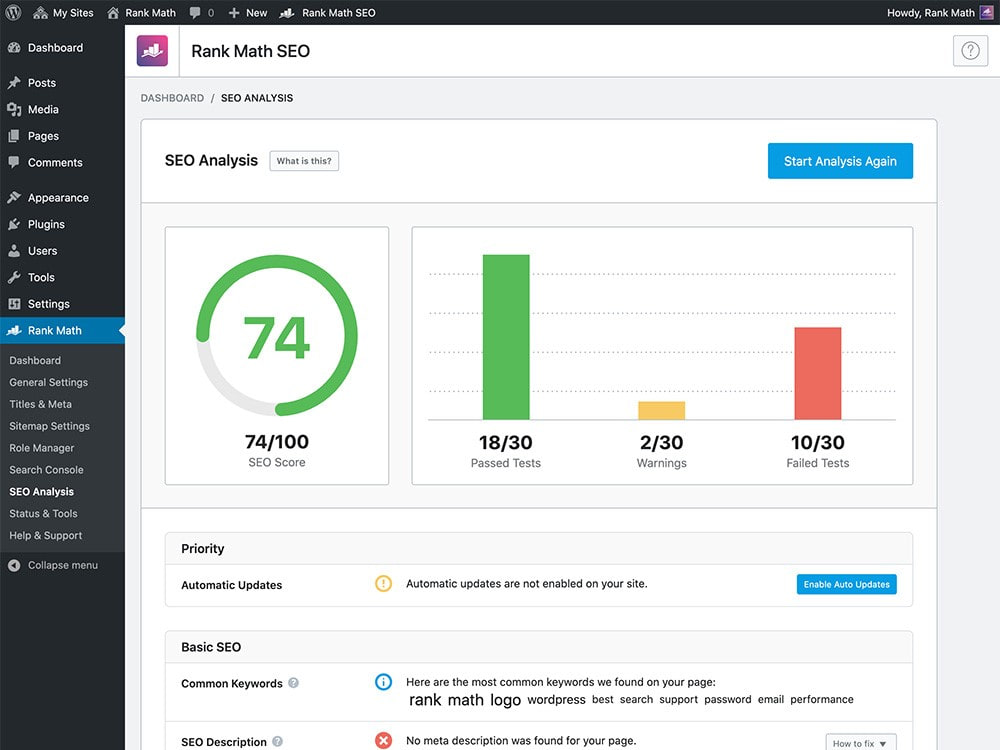Click the Users person icon
Viewport: 1000px width, 750px height.
14,251
